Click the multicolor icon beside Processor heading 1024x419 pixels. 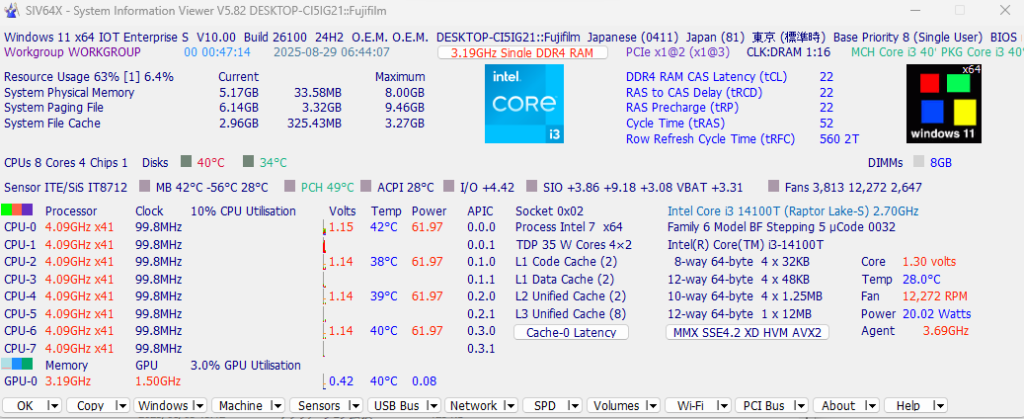click(17, 210)
